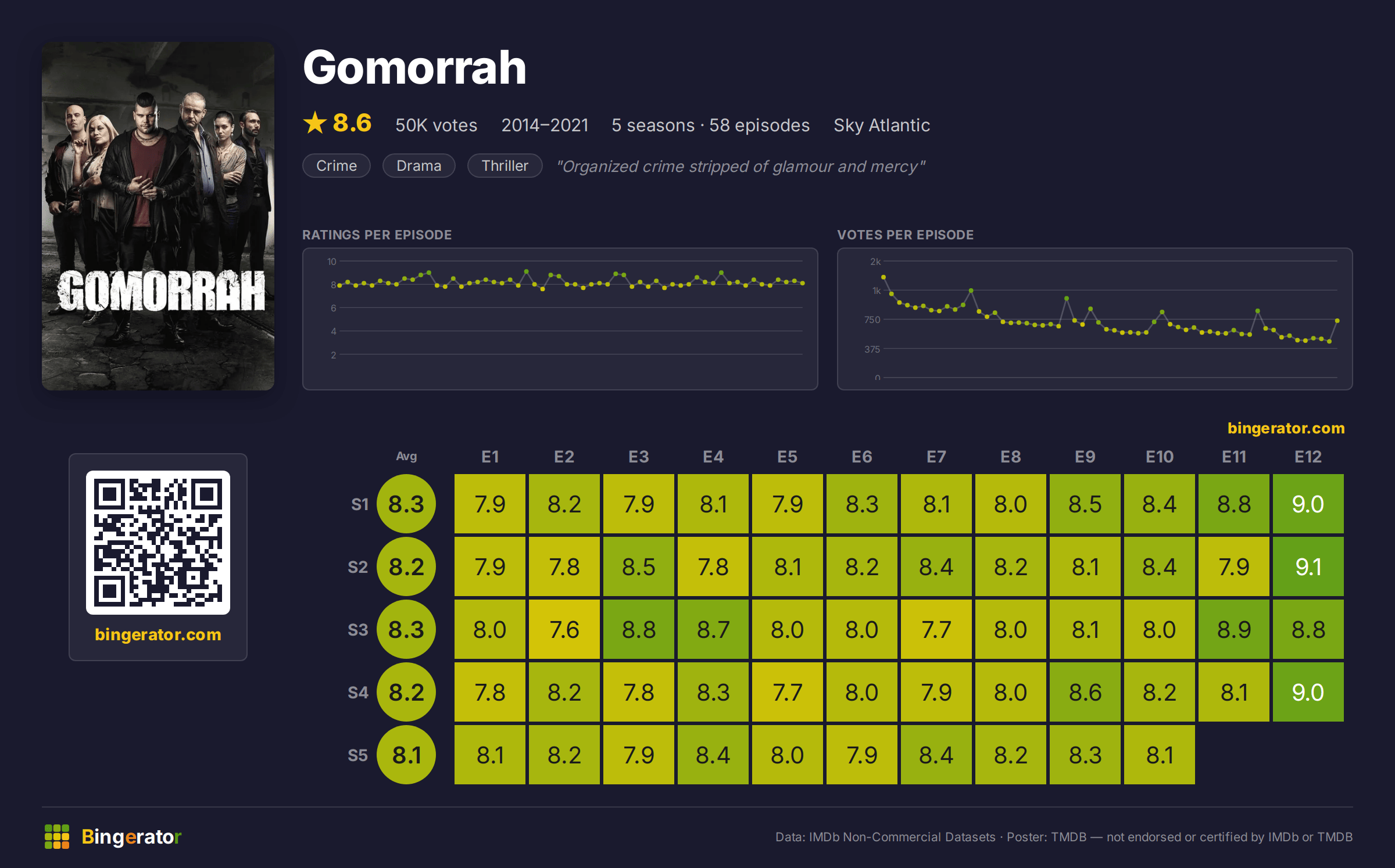Select S2 E12 cell rated 9.1

tap(1308, 566)
